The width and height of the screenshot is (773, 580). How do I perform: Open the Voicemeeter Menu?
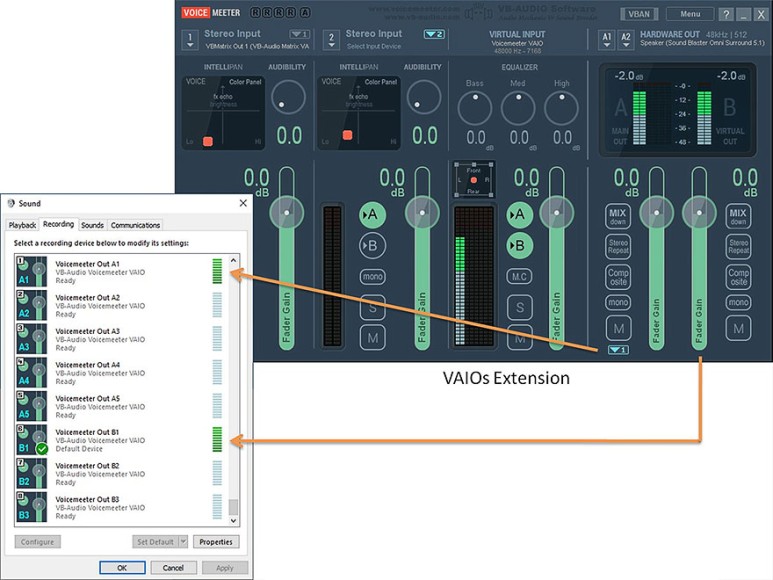pyautogui.click(x=690, y=14)
